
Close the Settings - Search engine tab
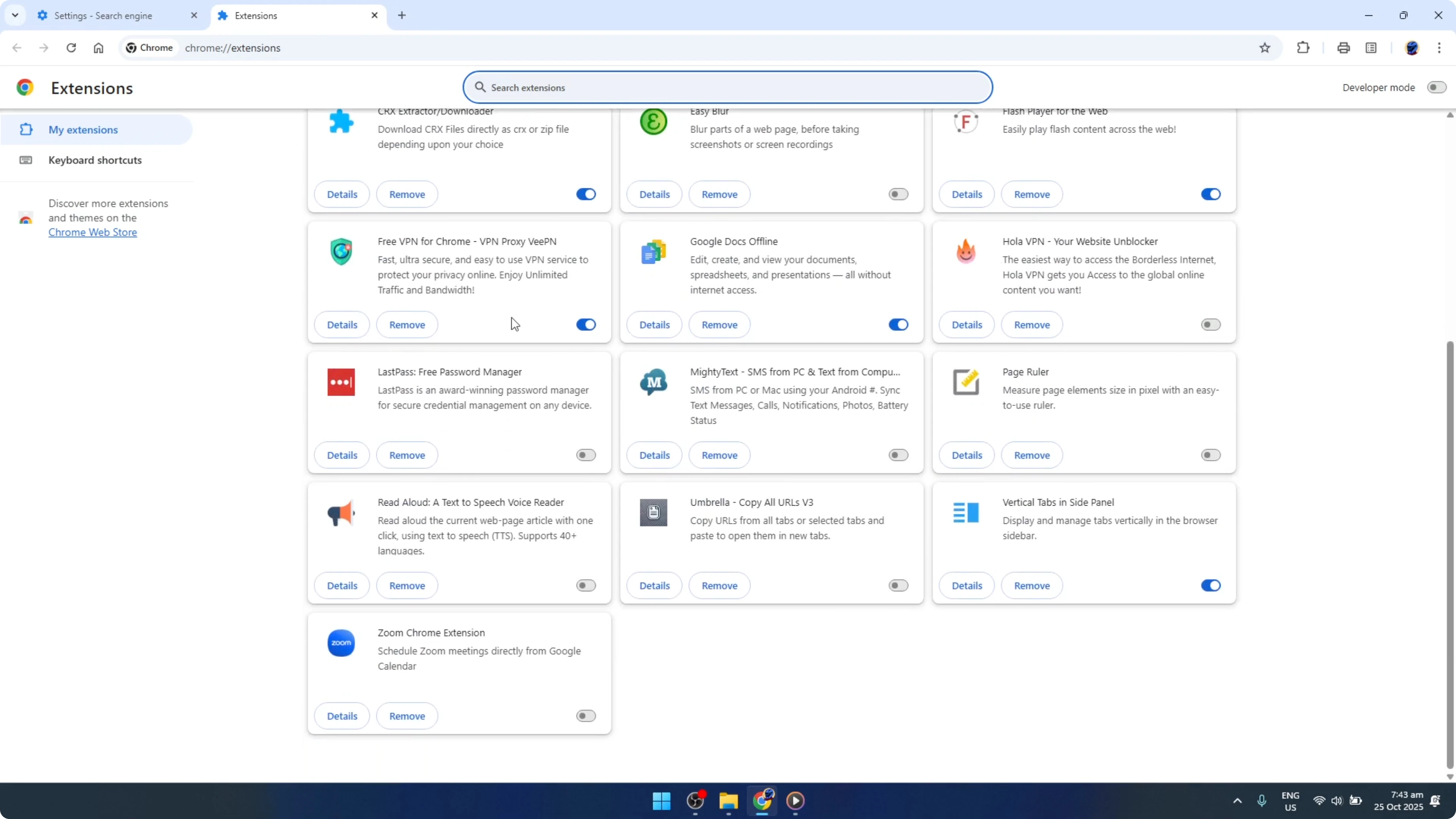click(194, 15)
